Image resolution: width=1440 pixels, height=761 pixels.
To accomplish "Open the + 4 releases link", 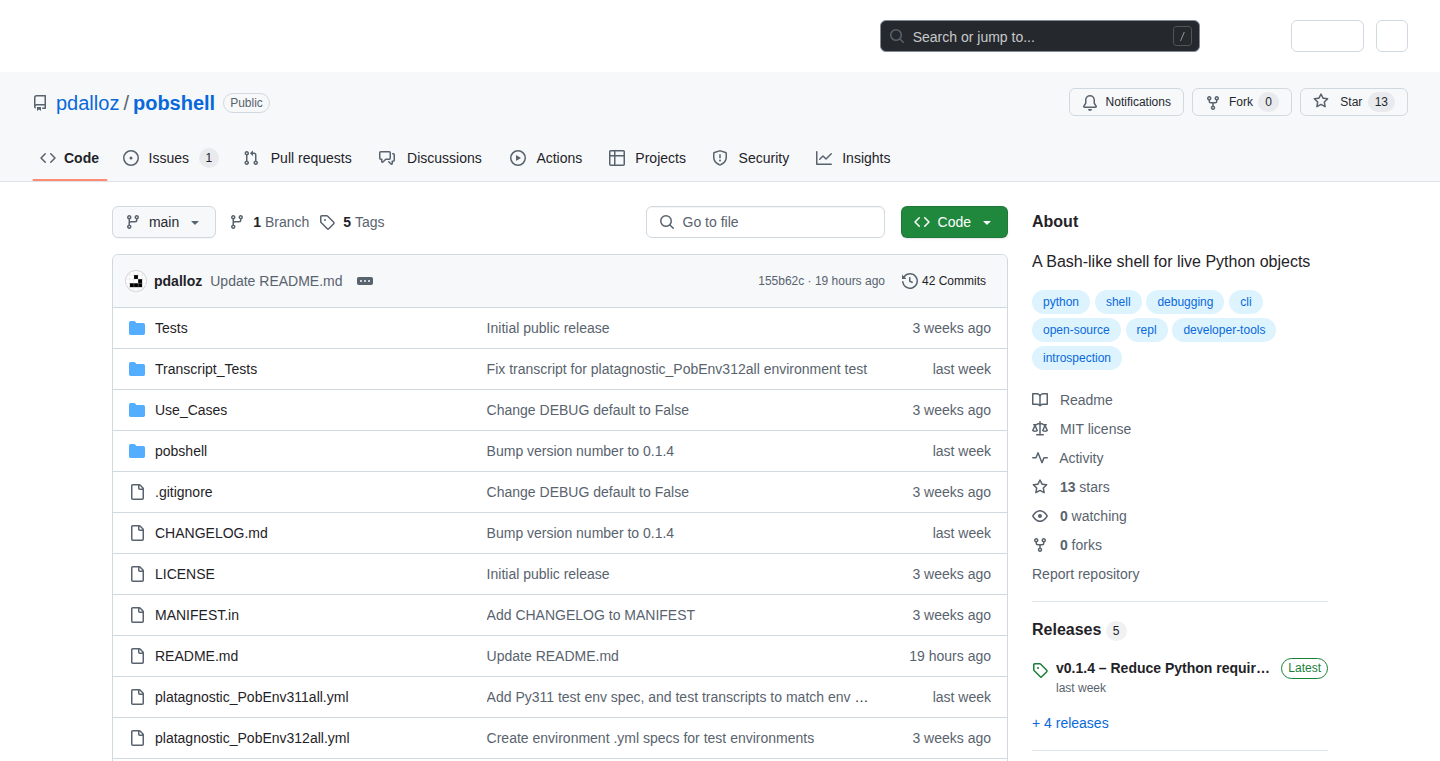I will (x=1070, y=723).
